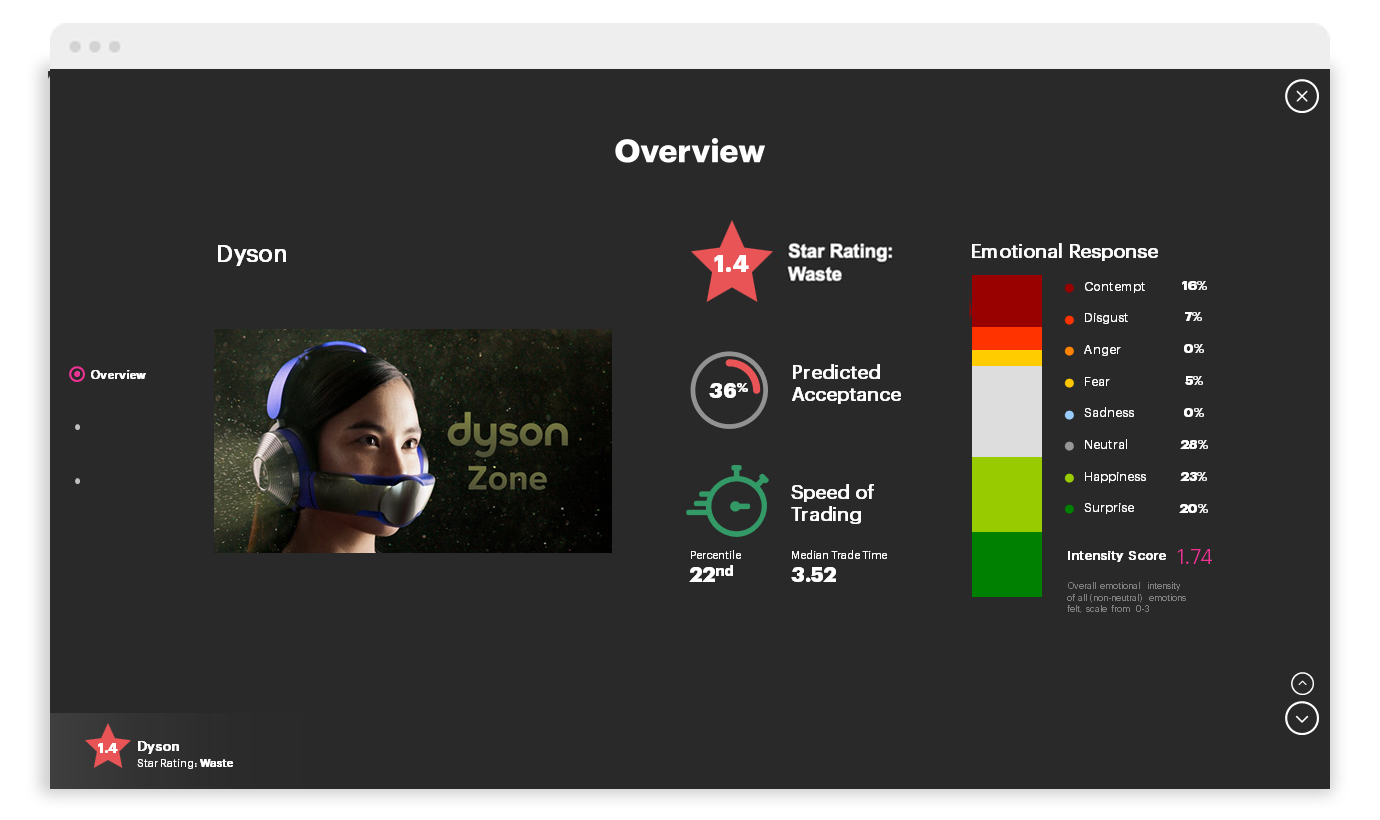This screenshot has height=820, width=1380.
Task: Click the large 1.4 star rating icon
Action: pyautogui.click(x=731, y=263)
